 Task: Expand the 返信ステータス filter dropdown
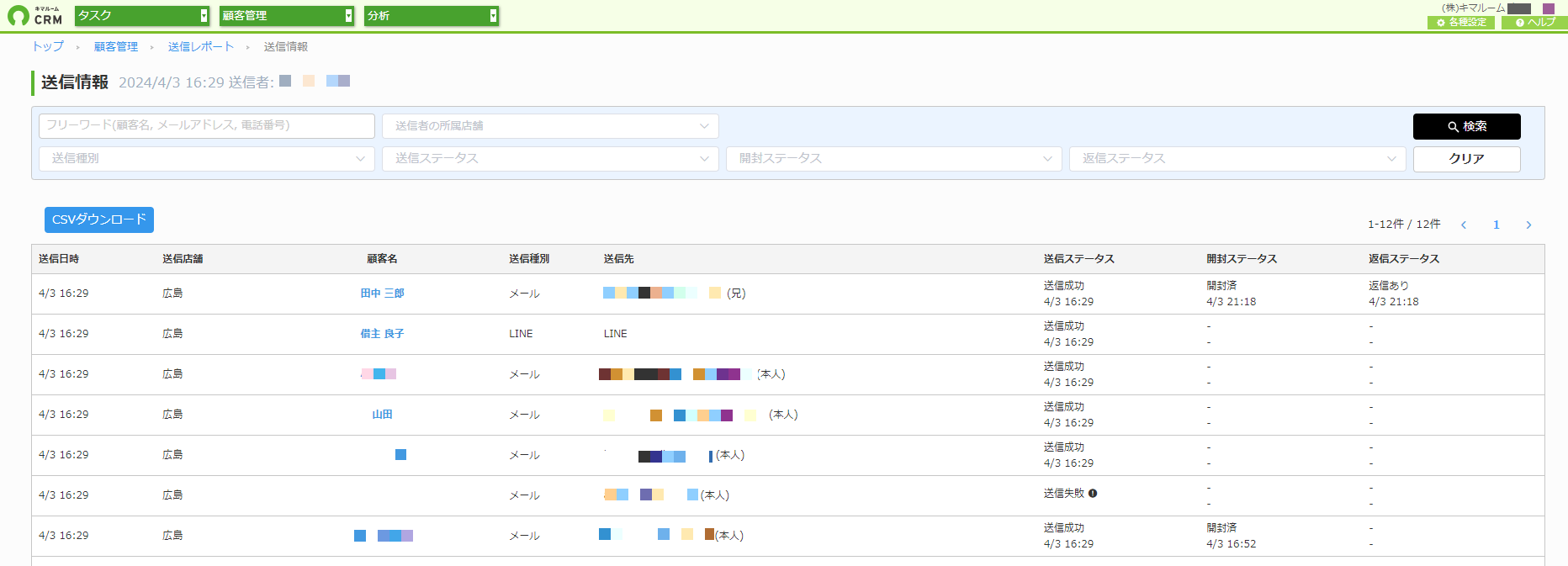[1237, 158]
